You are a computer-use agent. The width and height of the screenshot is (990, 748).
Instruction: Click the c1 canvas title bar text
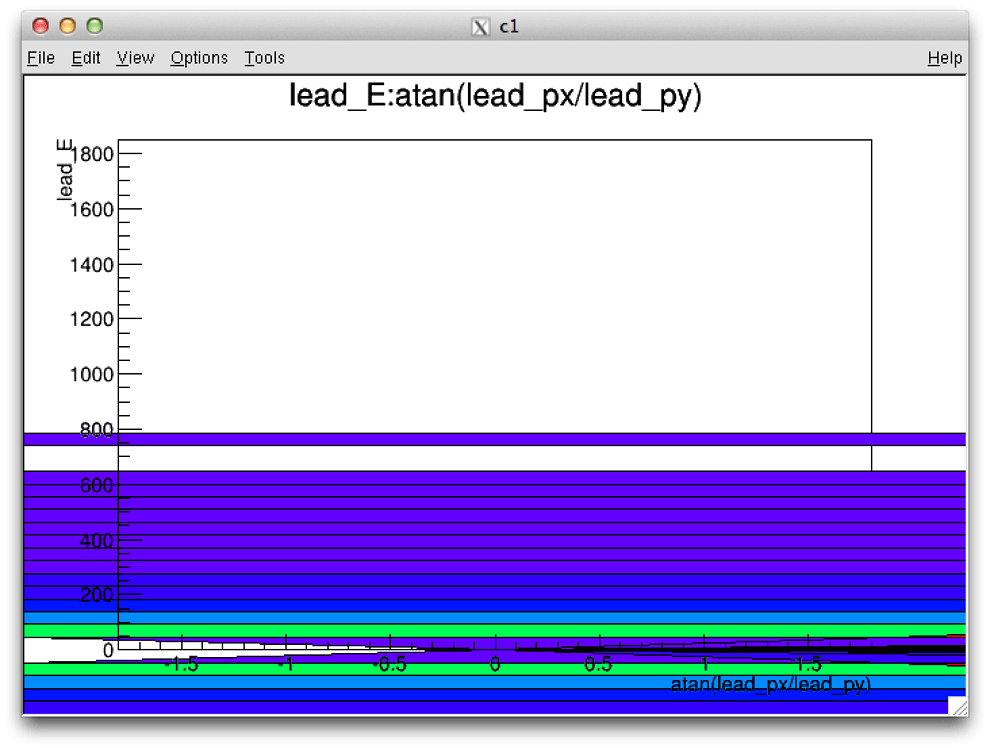[511, 26]
